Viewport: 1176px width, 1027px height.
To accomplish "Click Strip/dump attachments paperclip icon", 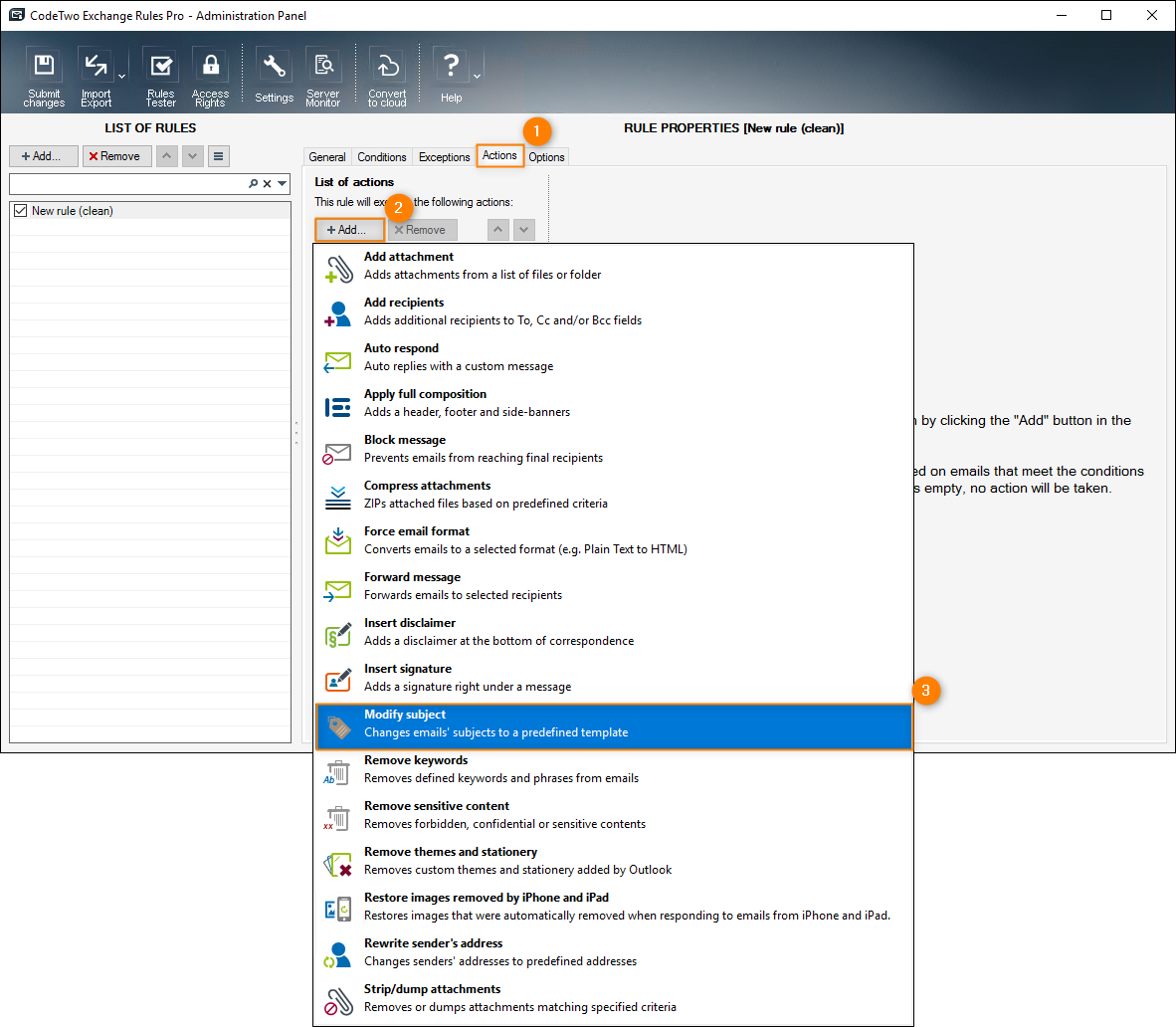I will [x=337, y=1001].
